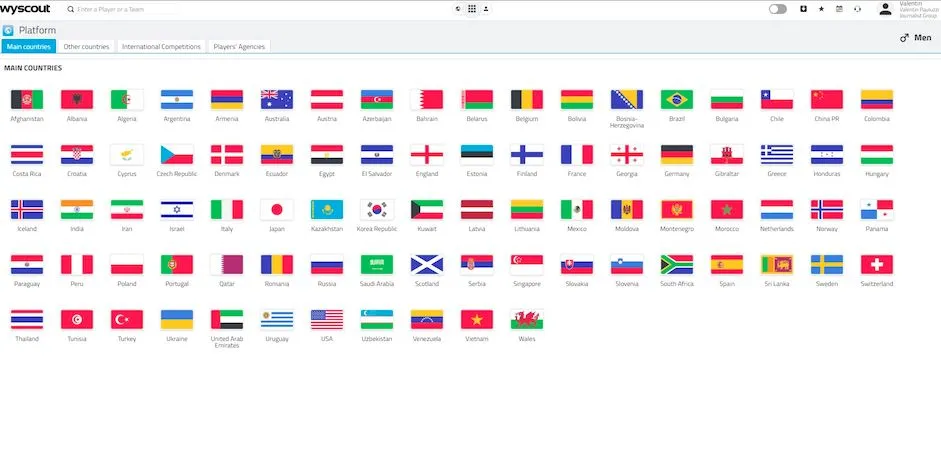This screenshot has height=460, width=941.
Task: Select the Vietnam flag
Action: coord(477,320)
